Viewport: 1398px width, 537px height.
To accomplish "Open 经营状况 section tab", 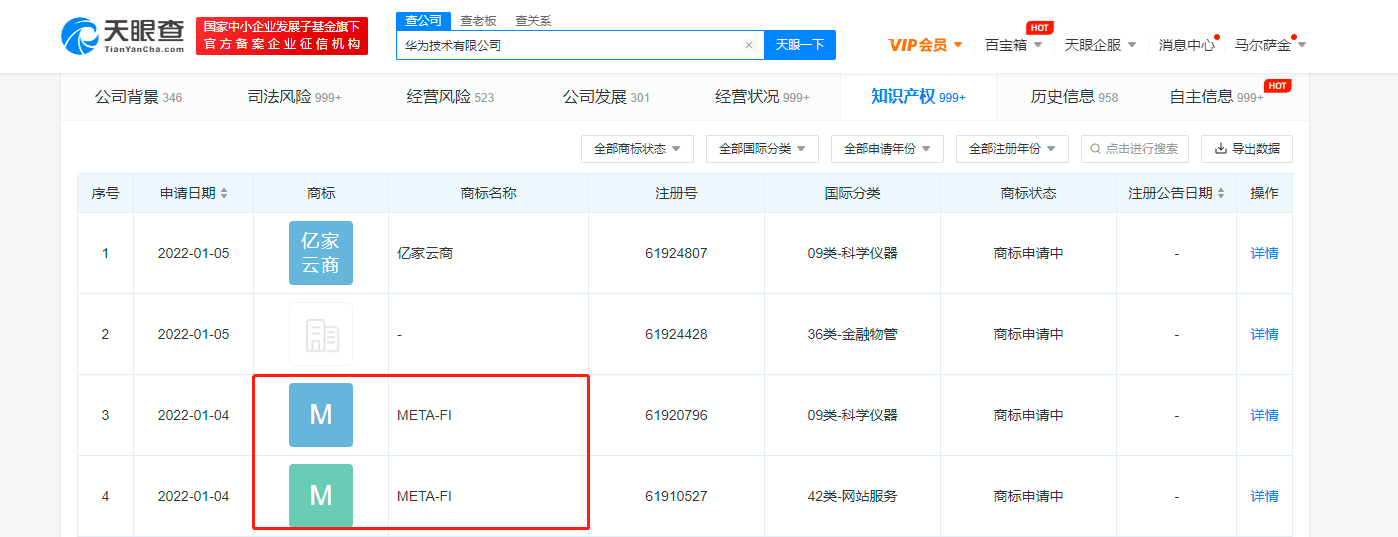I will (762, 97).
